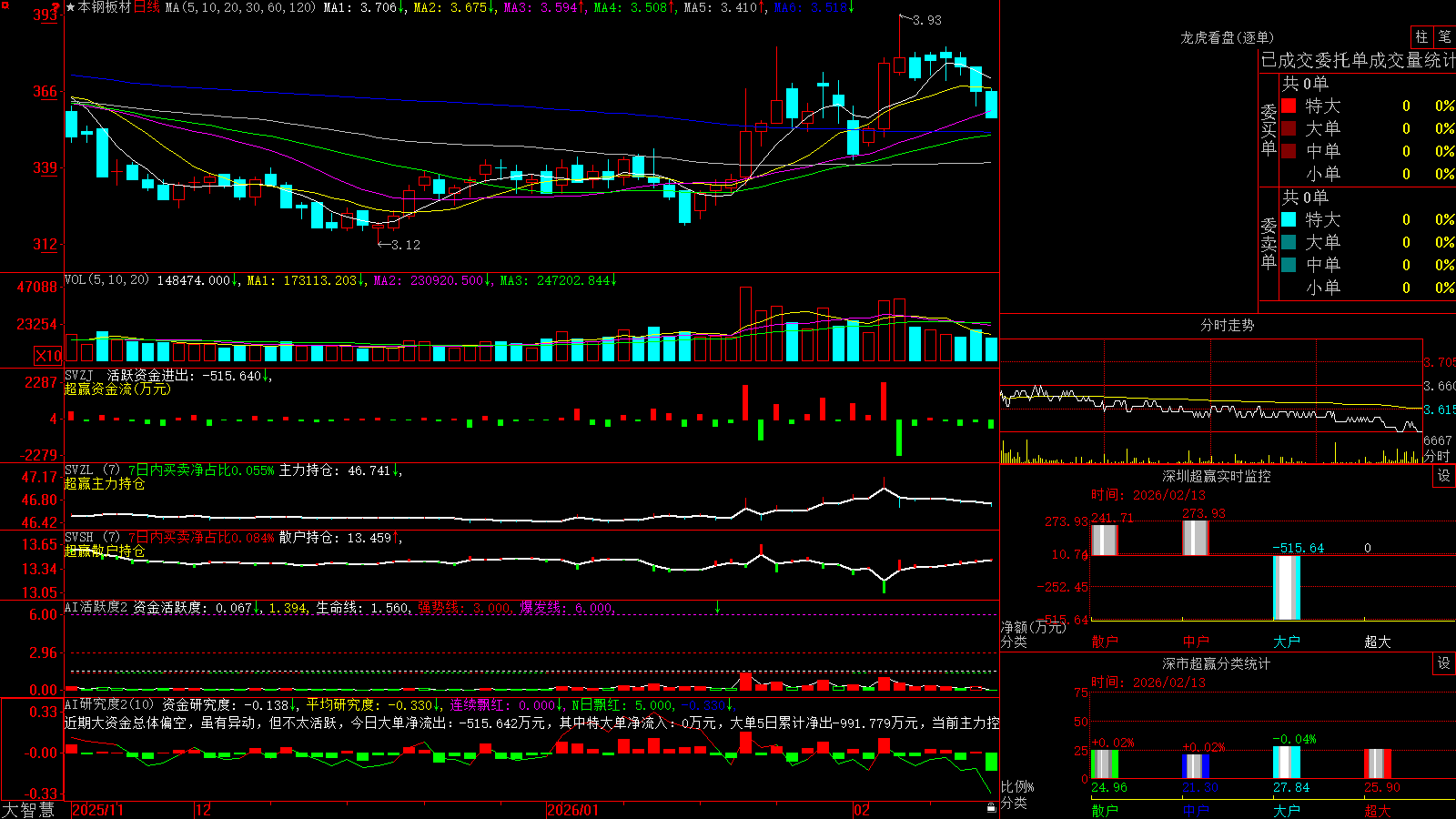Switch order view to 笔 tick mode

[1444, 36]
